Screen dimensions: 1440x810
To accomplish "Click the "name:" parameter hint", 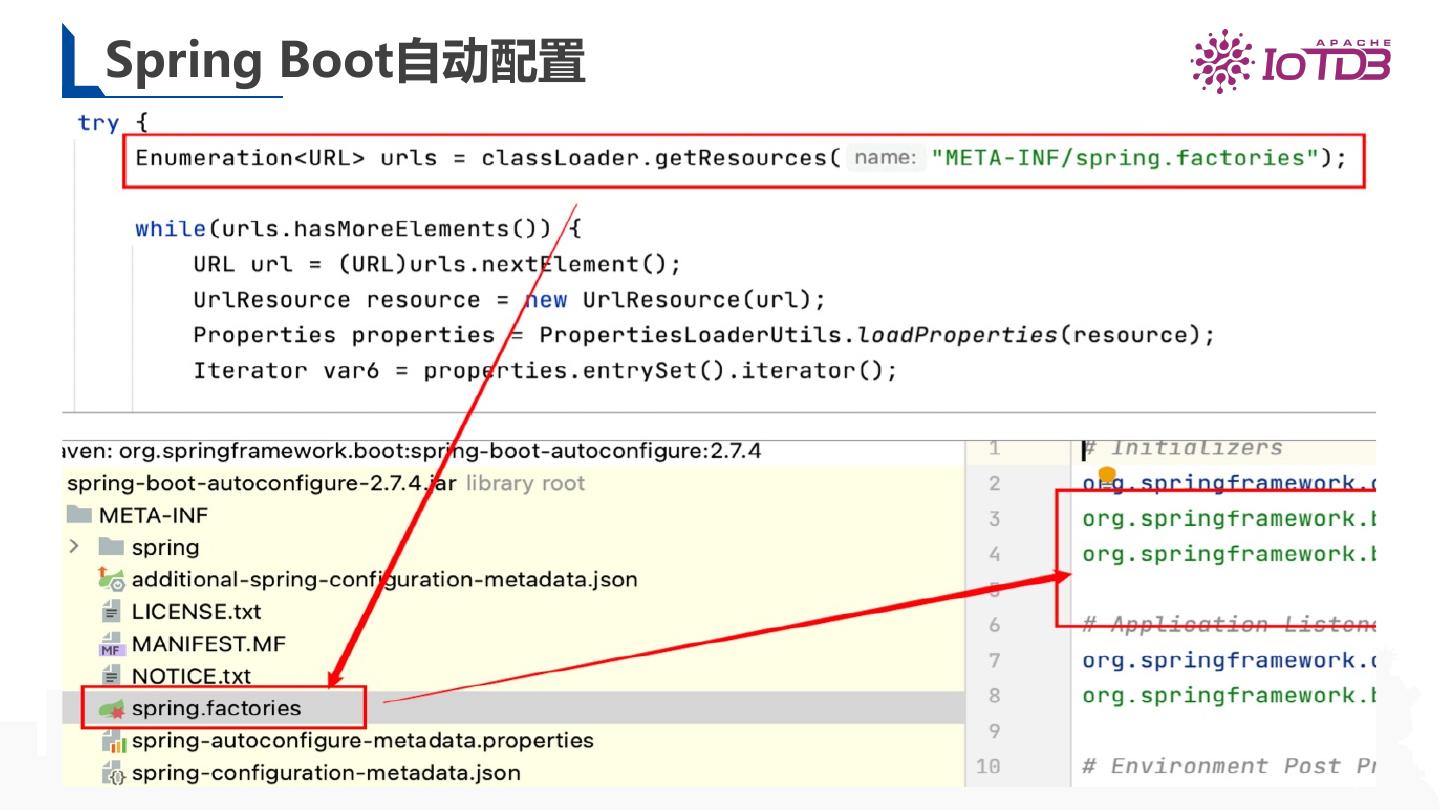I will click(884, 158).
